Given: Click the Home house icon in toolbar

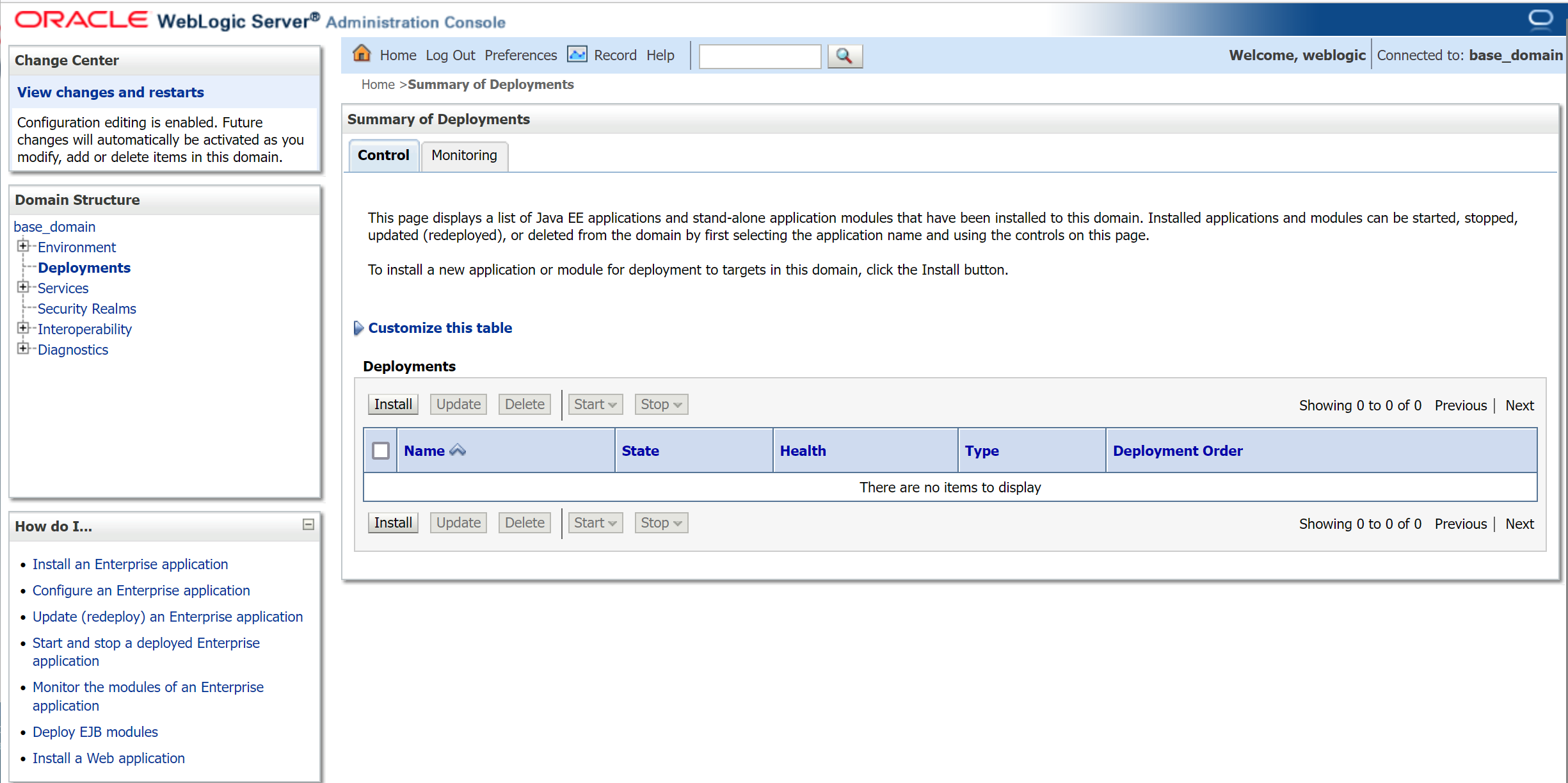Looking at the screenshot, I should tap(362, 54).
